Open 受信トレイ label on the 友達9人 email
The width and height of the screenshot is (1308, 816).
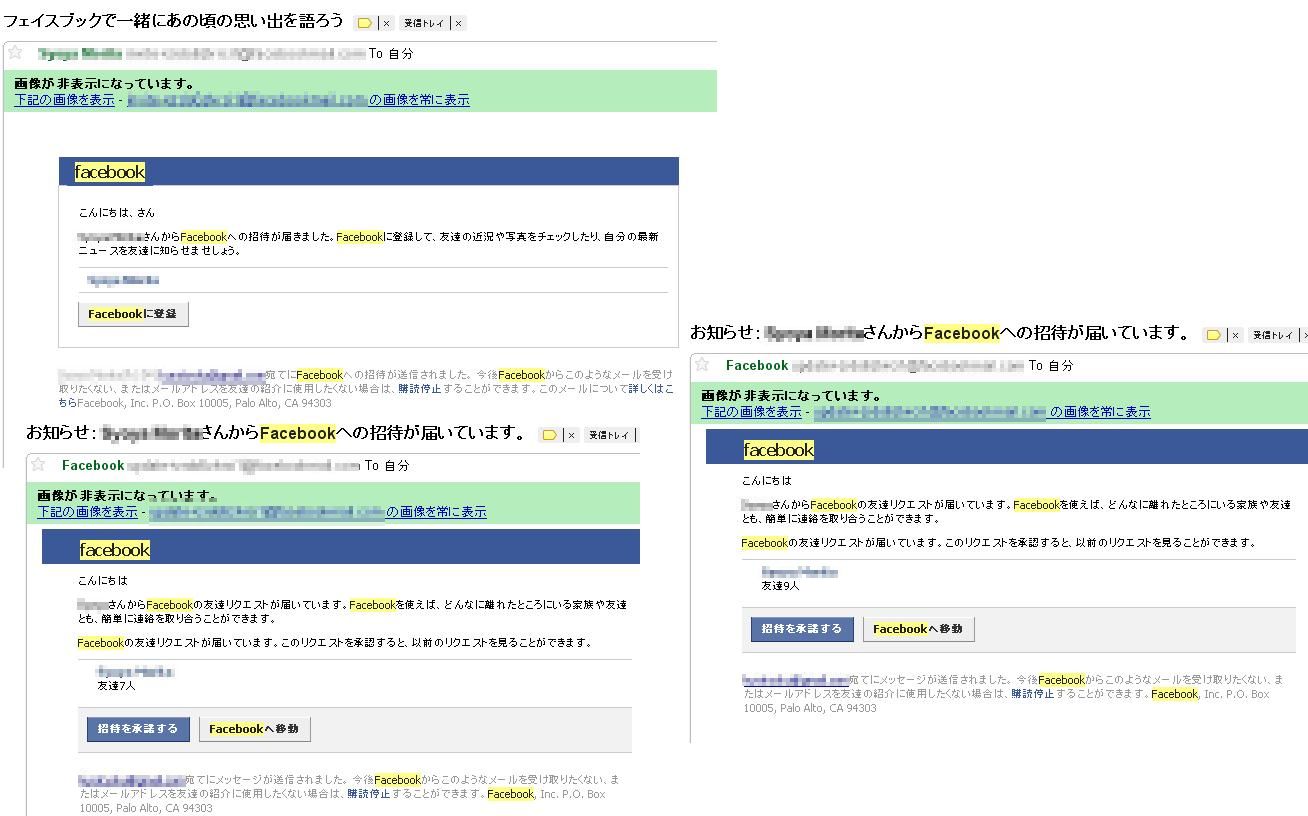point(1273,335)
